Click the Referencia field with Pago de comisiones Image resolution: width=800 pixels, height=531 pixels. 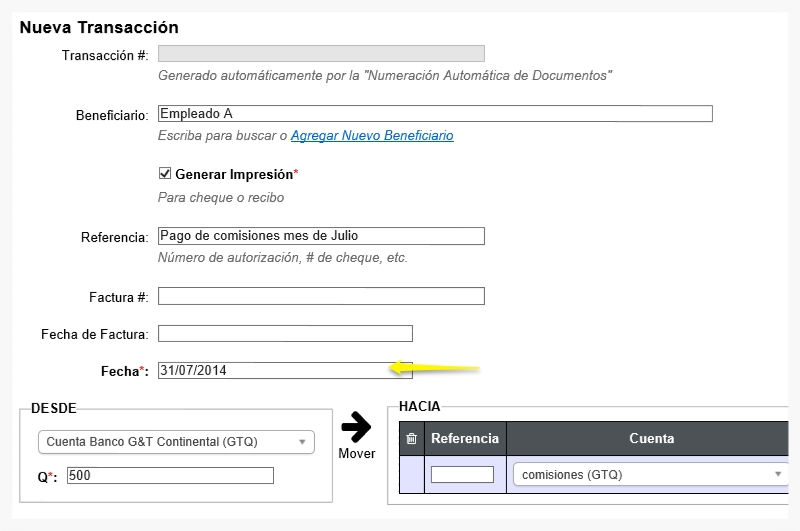pos(321,236)
